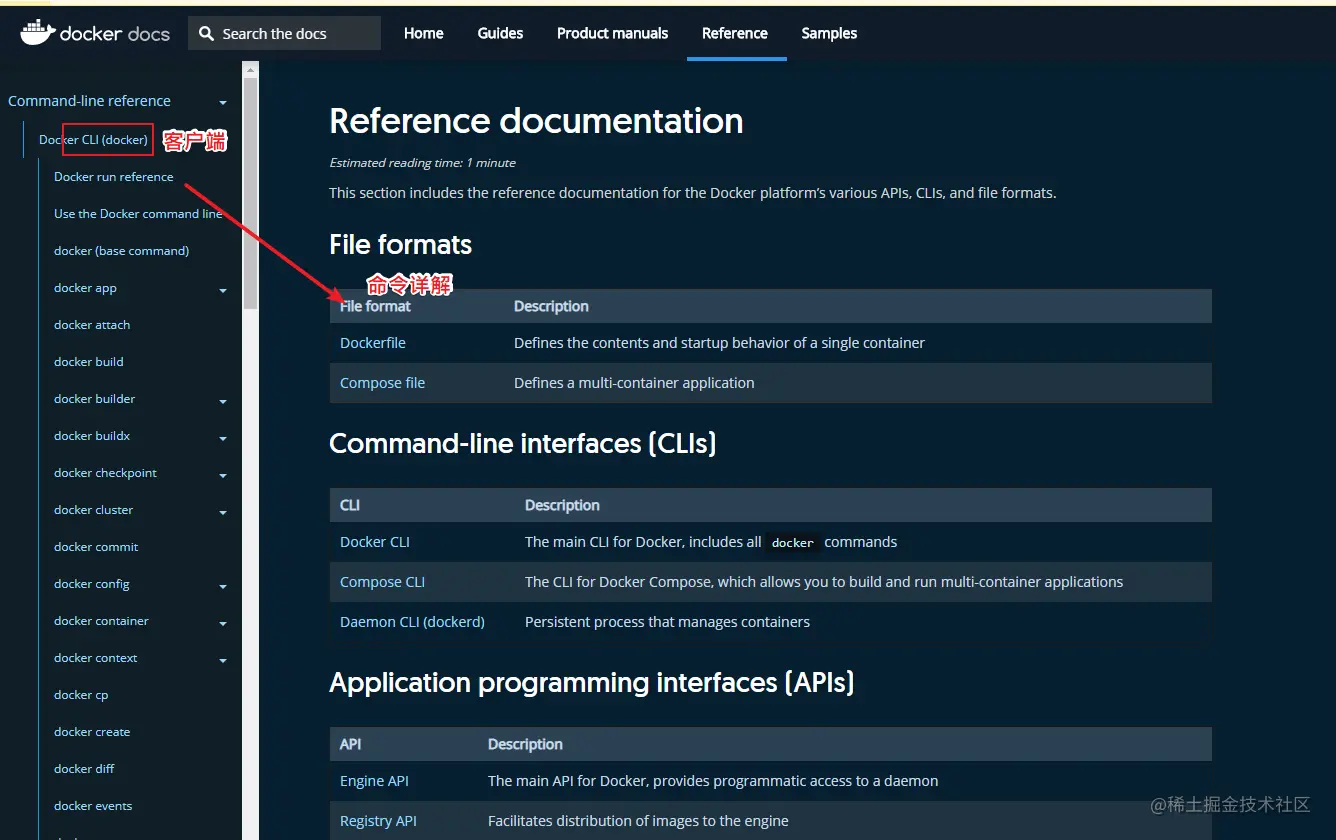Open the Compose file link
The height and width of the screenshot is (840, 1336).
point(382,383)
